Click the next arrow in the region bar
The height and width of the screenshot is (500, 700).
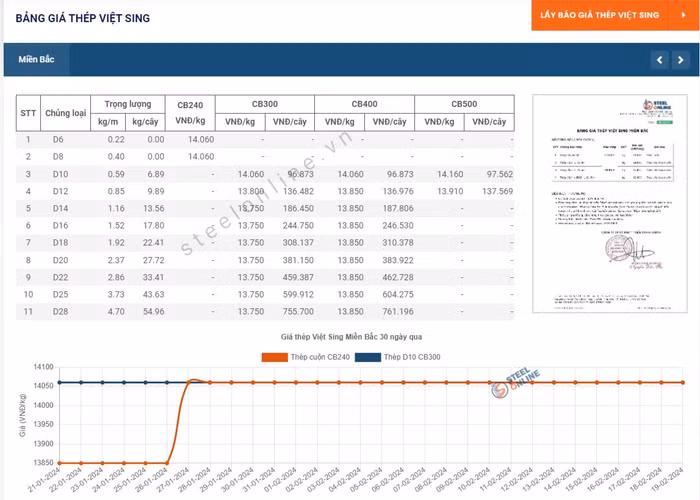tap(681, 60)
